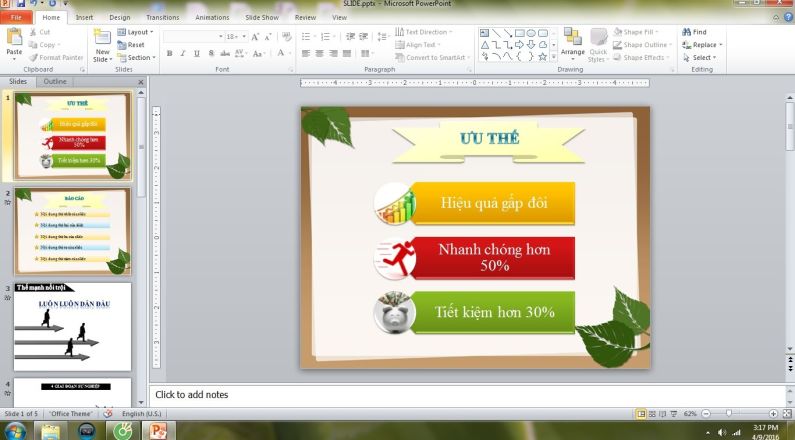Decrease the list indent level

pyautogui.click(x=350, y=36)
